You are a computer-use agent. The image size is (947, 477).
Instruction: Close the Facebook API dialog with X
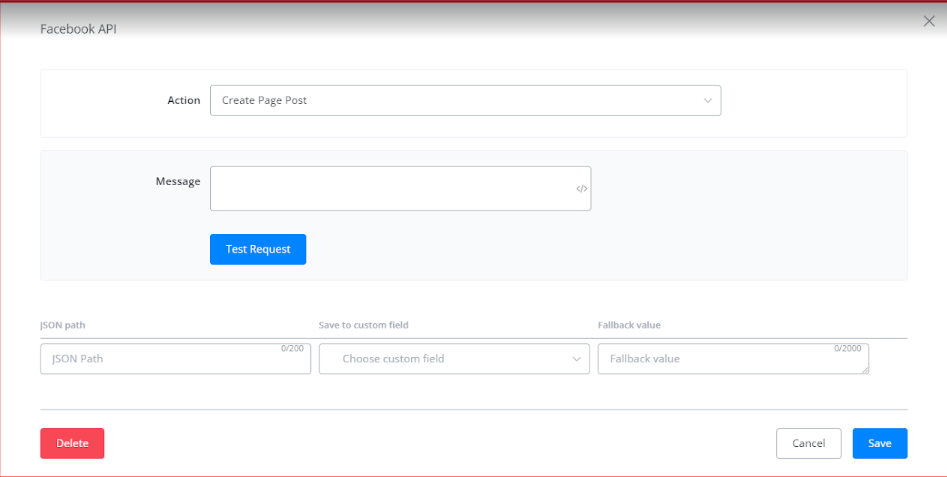click(x=929, y=21)
